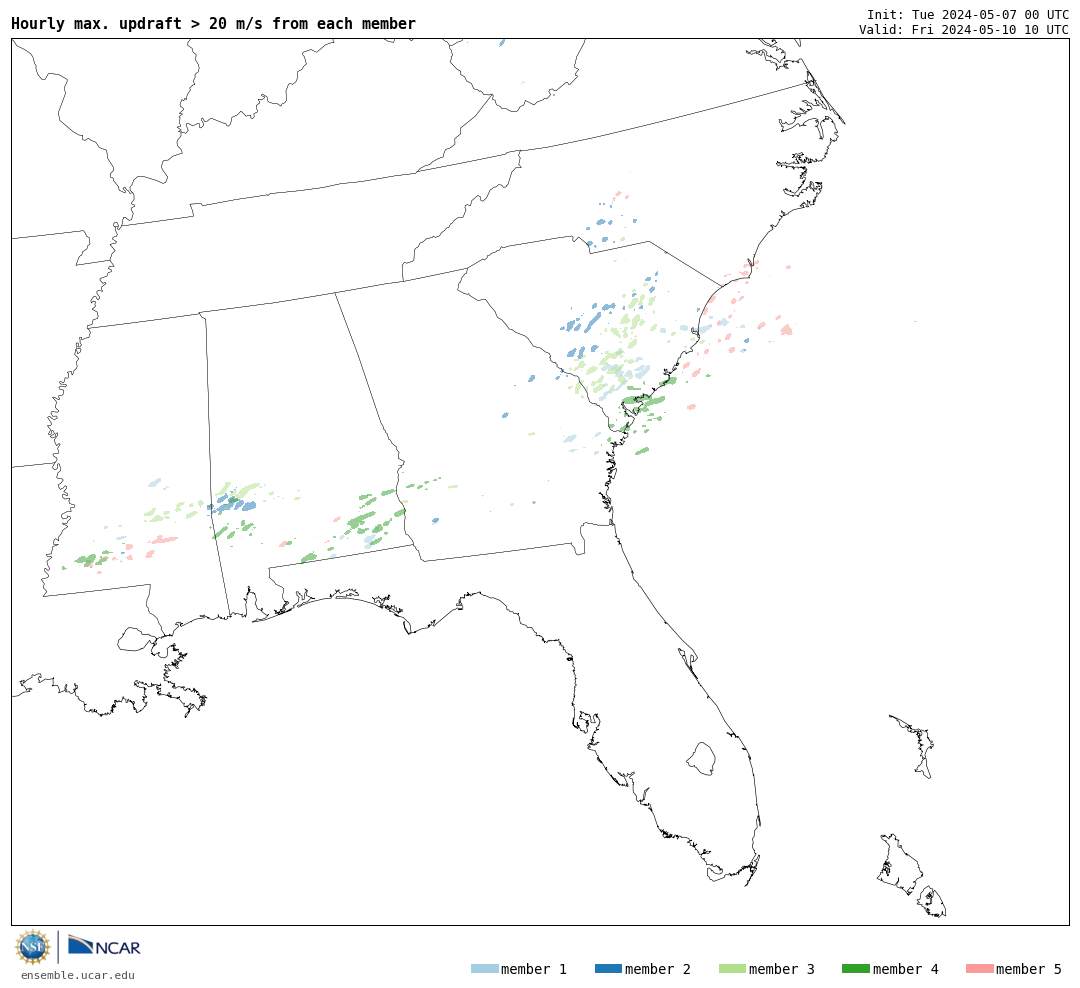The height and width of the screenshot is (988, 1080).
Task: Click the member 2 dark blue swatch
Action: point(608,968)
